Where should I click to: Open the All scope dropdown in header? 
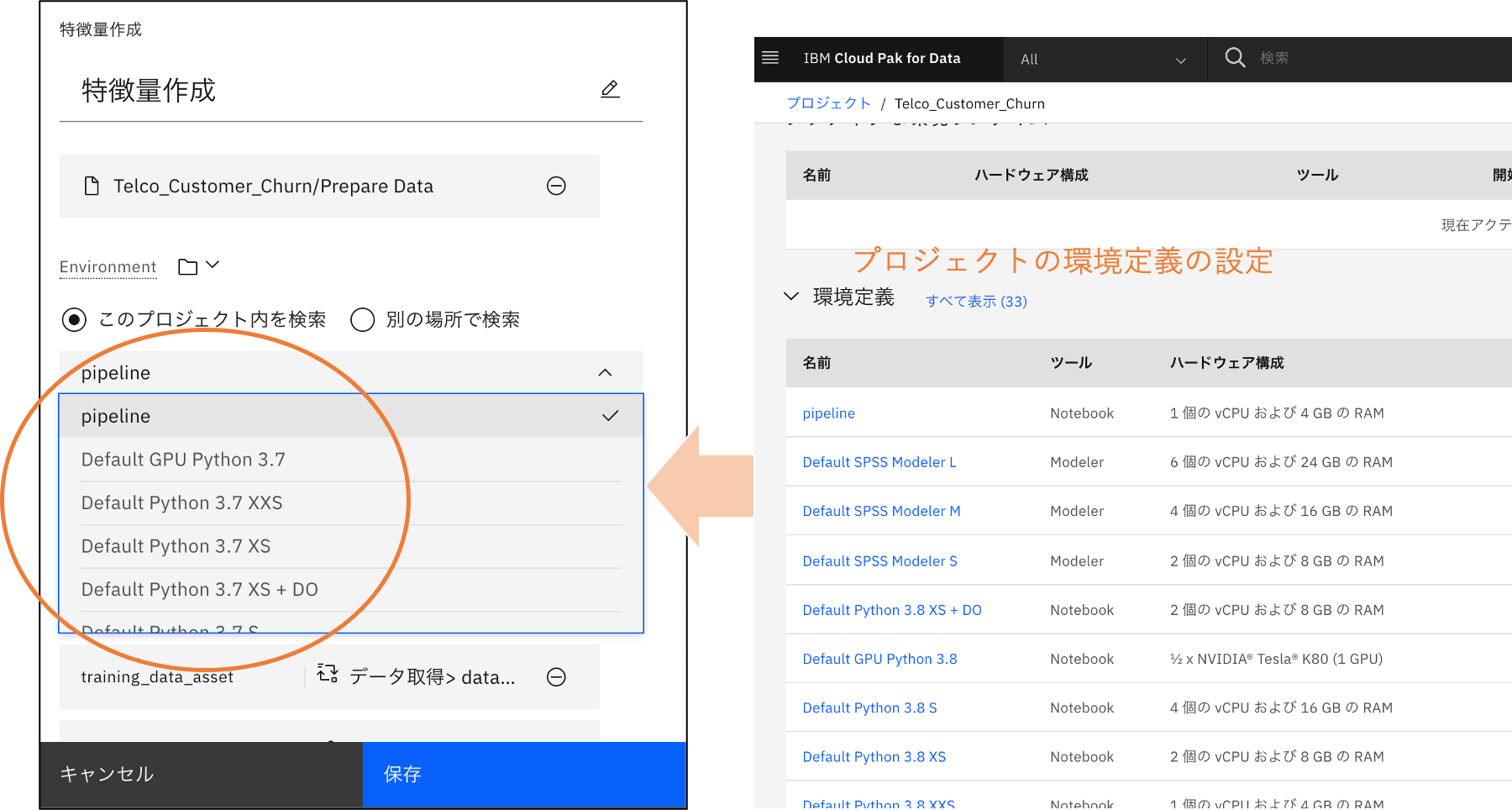click(x=1105, y=60)
